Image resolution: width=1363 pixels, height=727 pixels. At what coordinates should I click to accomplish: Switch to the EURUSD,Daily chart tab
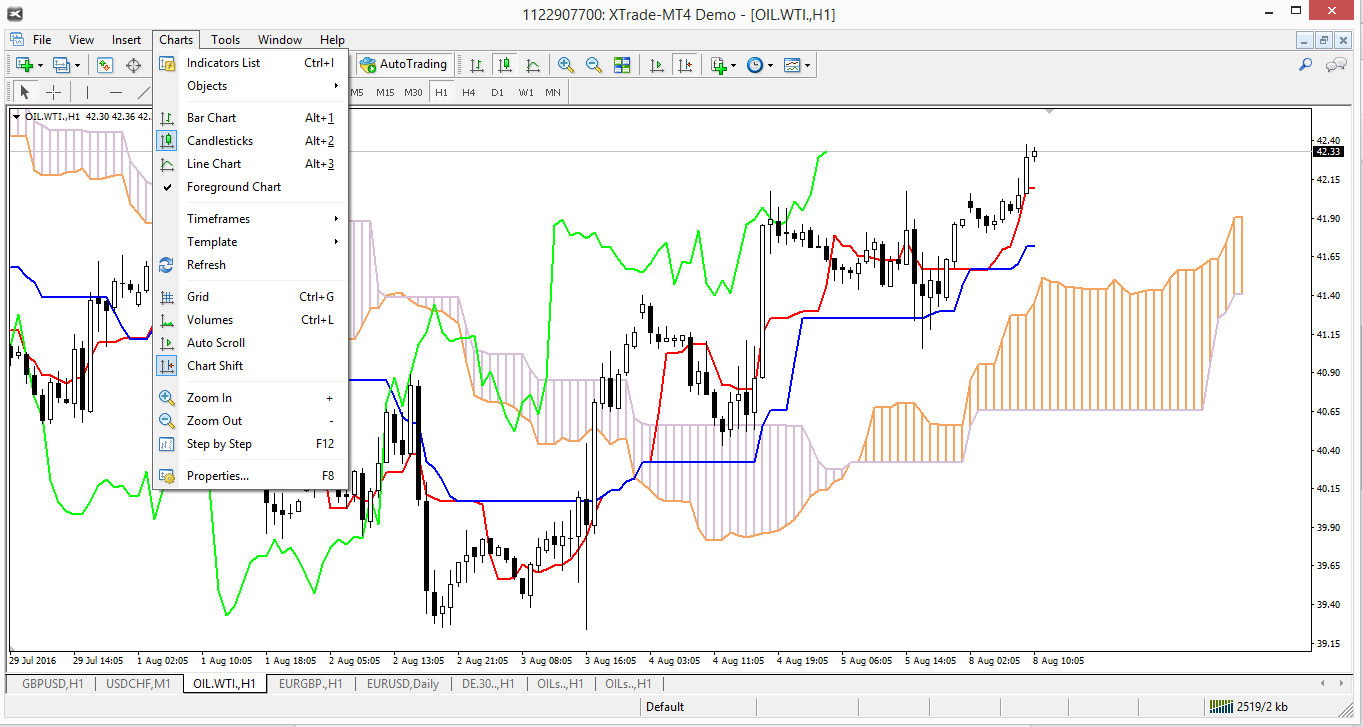click(402, 684)
